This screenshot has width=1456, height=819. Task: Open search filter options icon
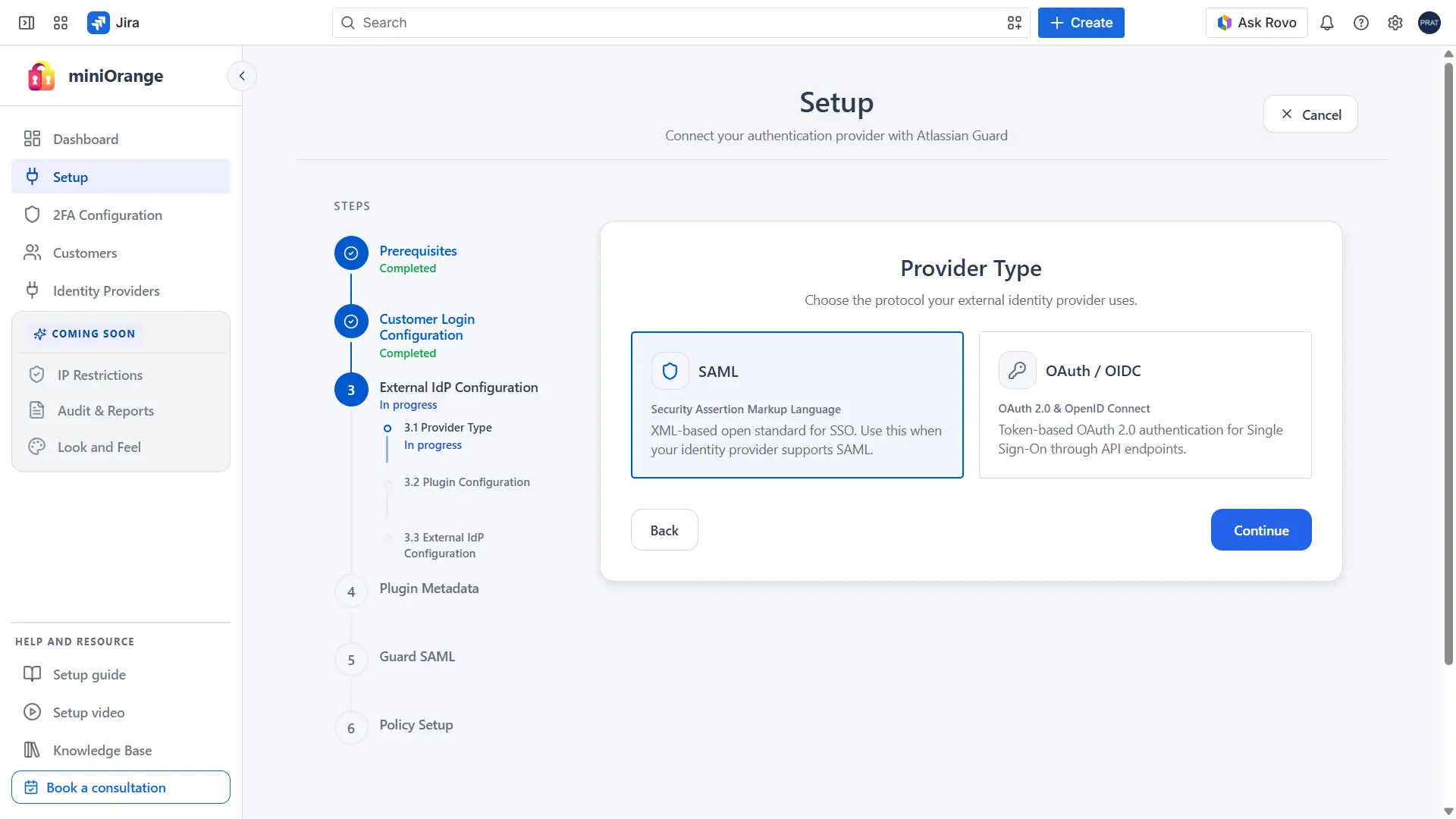[x=1014, y=23]
